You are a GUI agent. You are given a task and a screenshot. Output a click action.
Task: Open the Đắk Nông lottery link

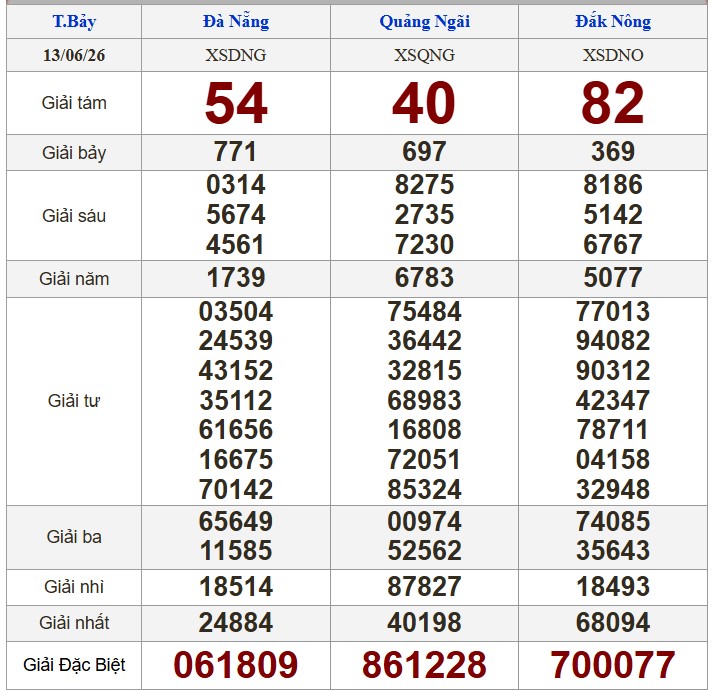(x=613, y=21)
